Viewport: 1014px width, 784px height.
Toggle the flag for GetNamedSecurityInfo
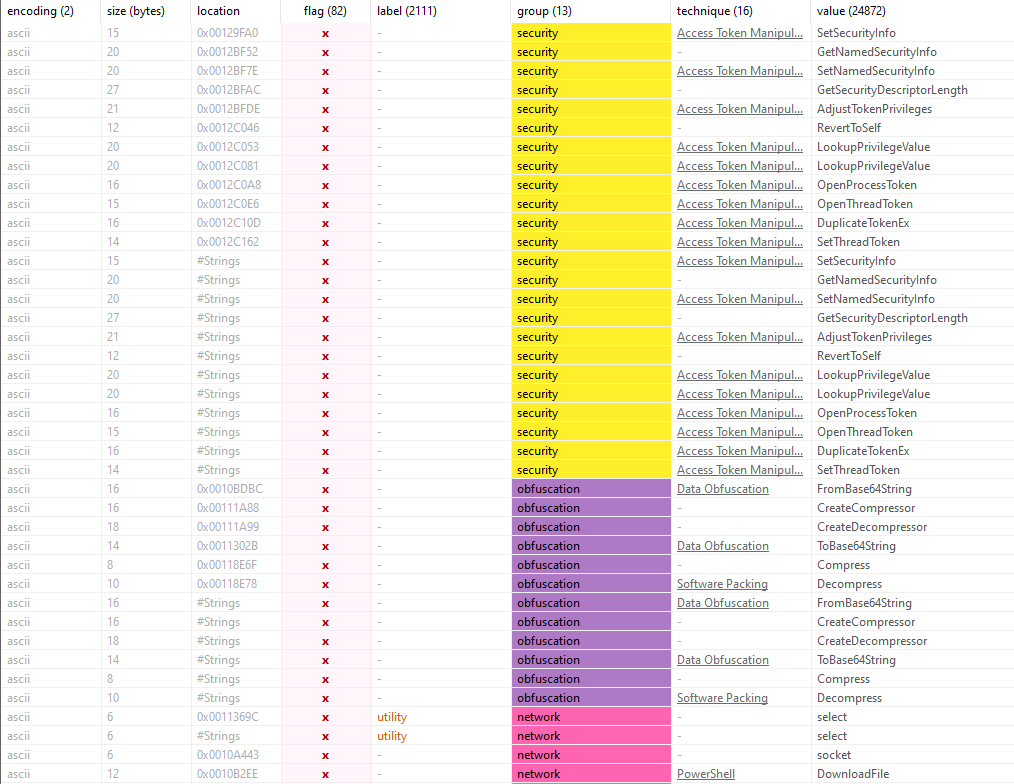click(x=323, y=52)
